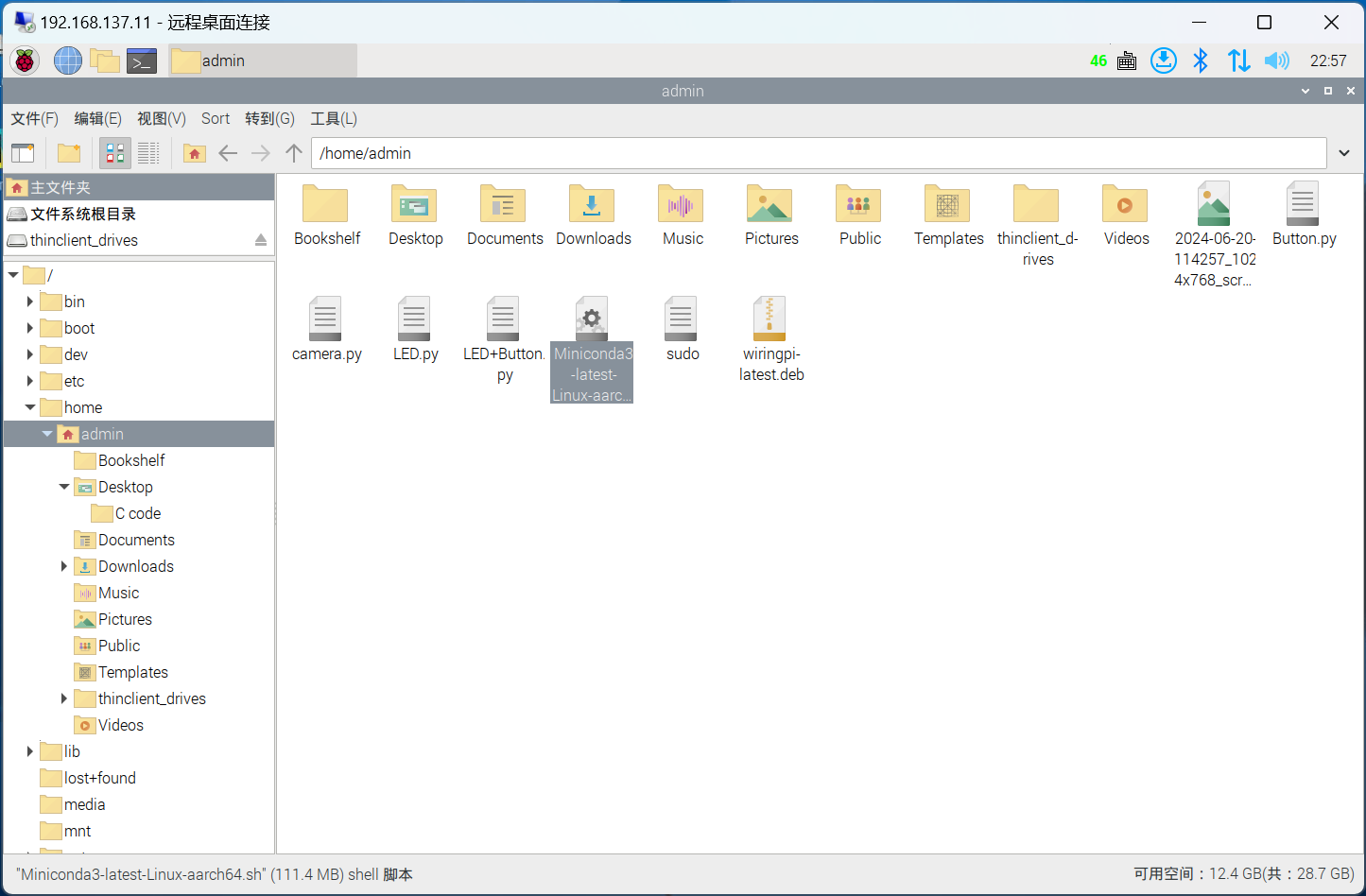The width and height of the screenshot is (1366, 896).
Task: Eject the thinclient_drives volume
Action: pyautogui.click(x=261, y=240)
